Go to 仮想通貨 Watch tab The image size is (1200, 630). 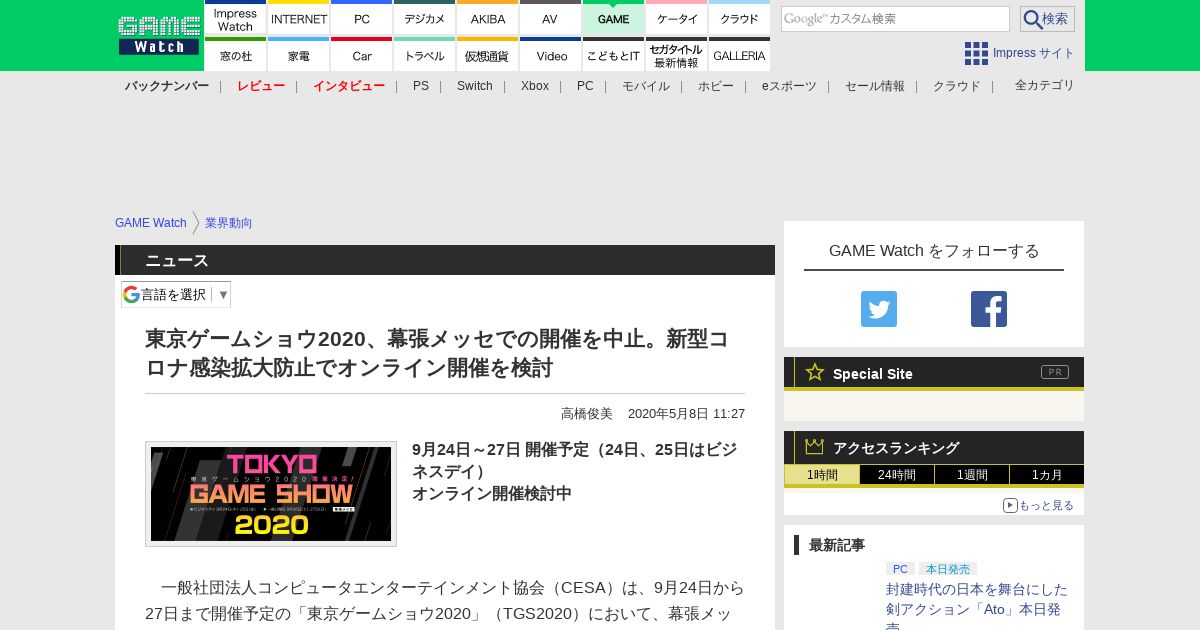[488, 55]
